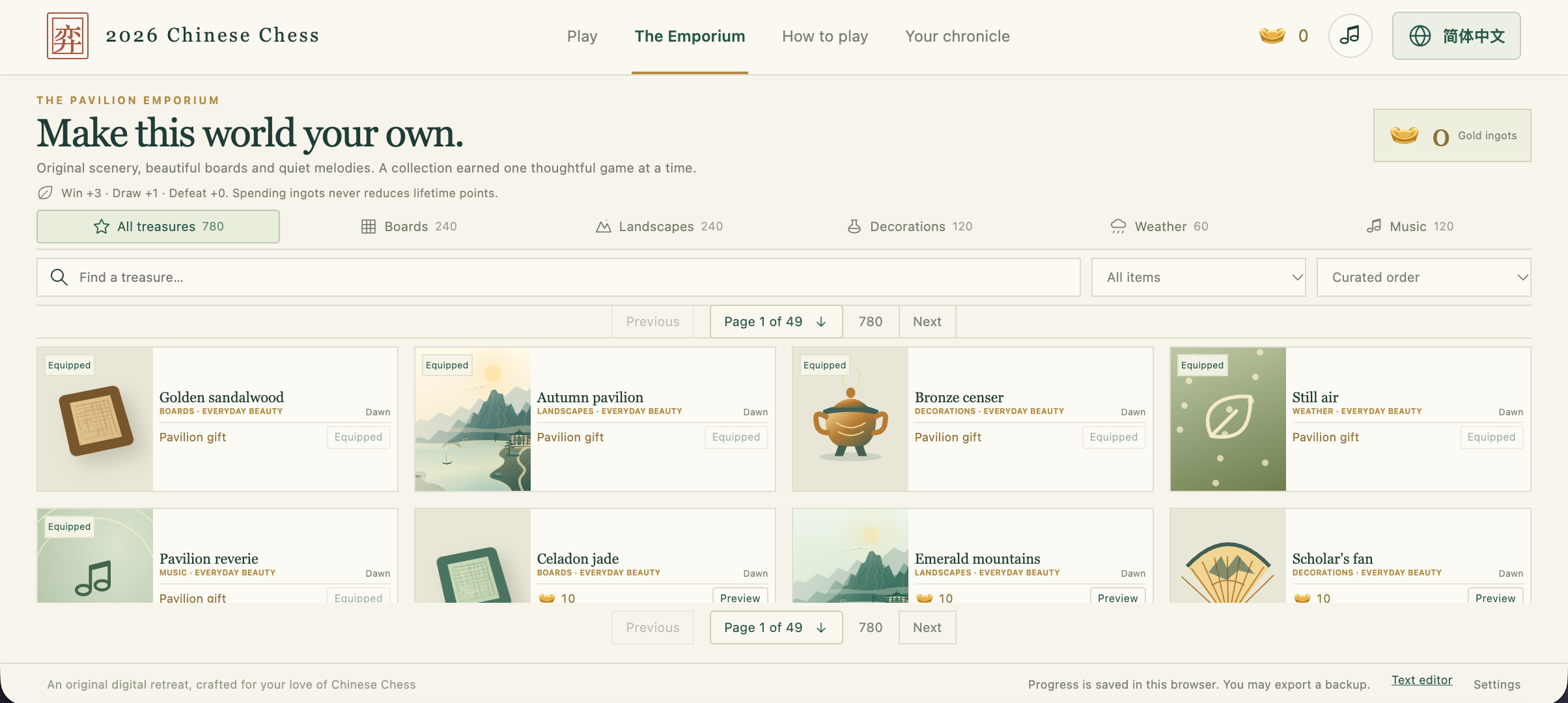Click the ingot price icon on Emerald mountains
The height and width of the screenshot is (703, 1568).
(x=925, y=598)
